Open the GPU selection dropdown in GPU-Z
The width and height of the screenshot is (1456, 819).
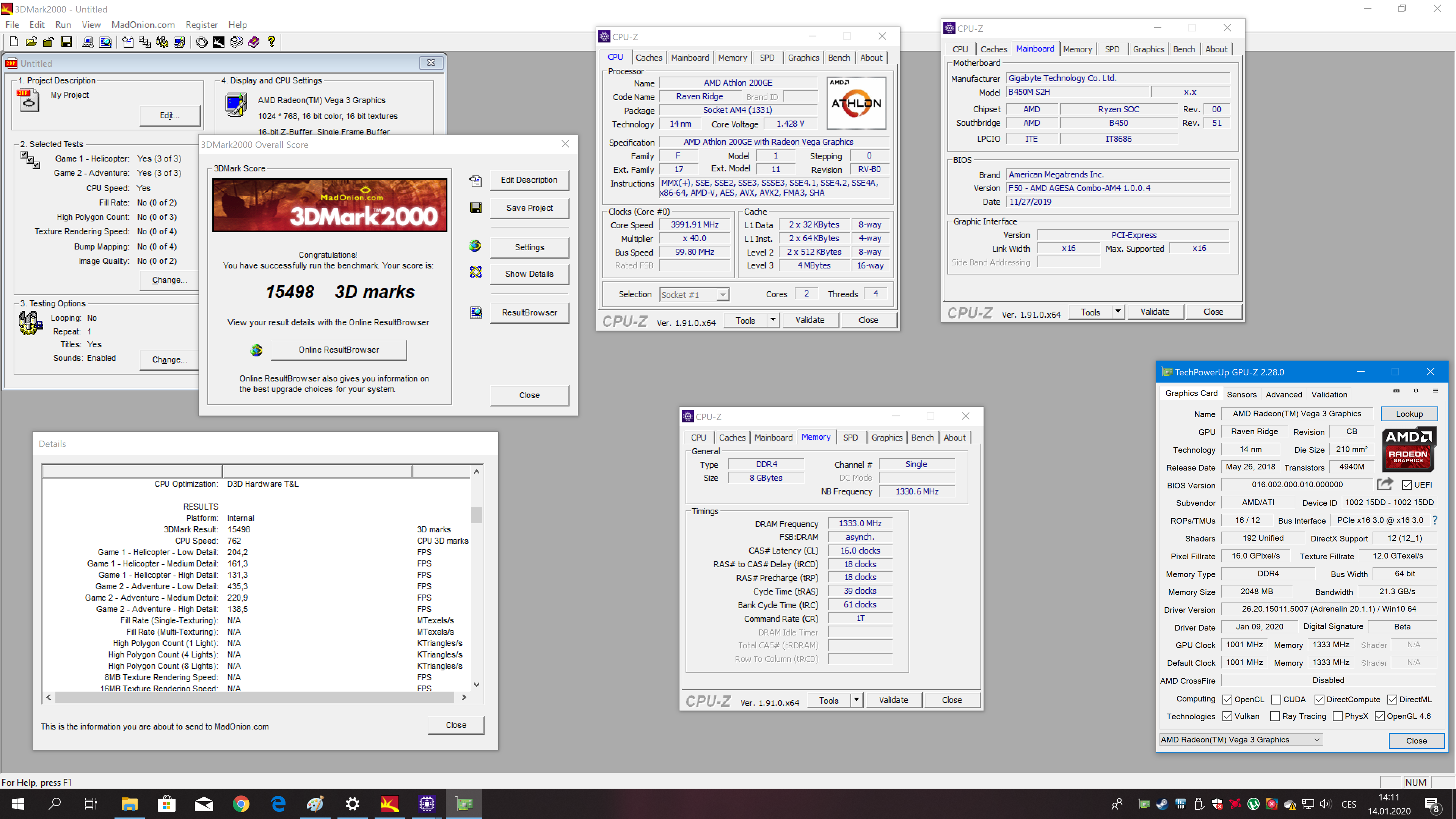1241,739
